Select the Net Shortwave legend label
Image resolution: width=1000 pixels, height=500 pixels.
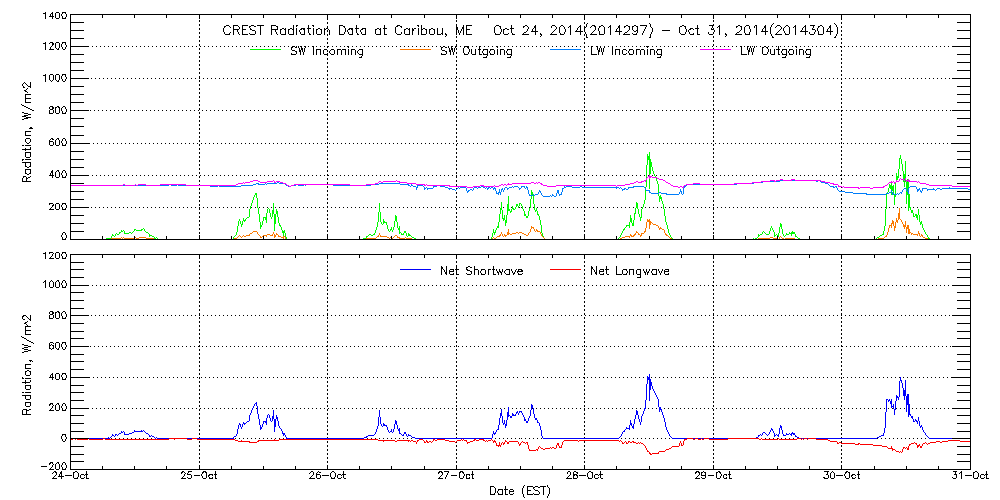click(483, 271)
